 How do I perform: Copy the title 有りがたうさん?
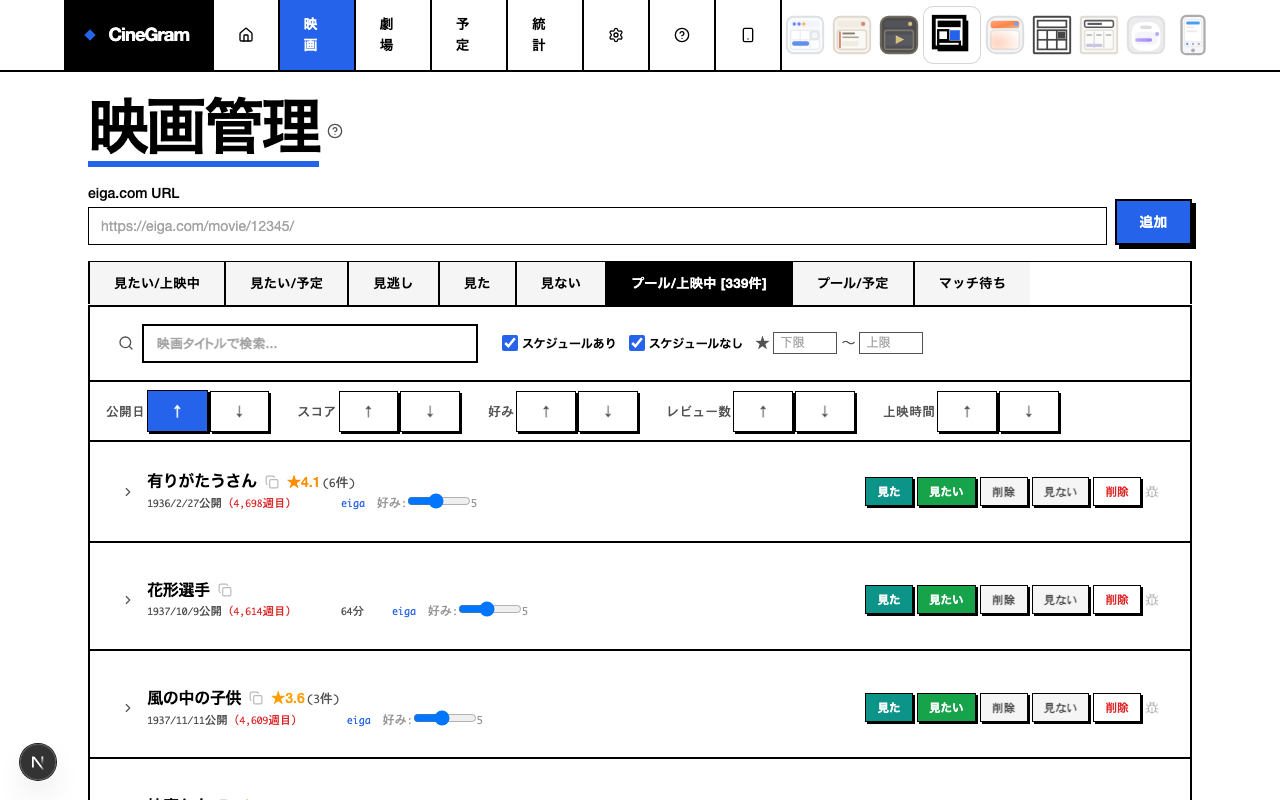[x=272, y=482]
